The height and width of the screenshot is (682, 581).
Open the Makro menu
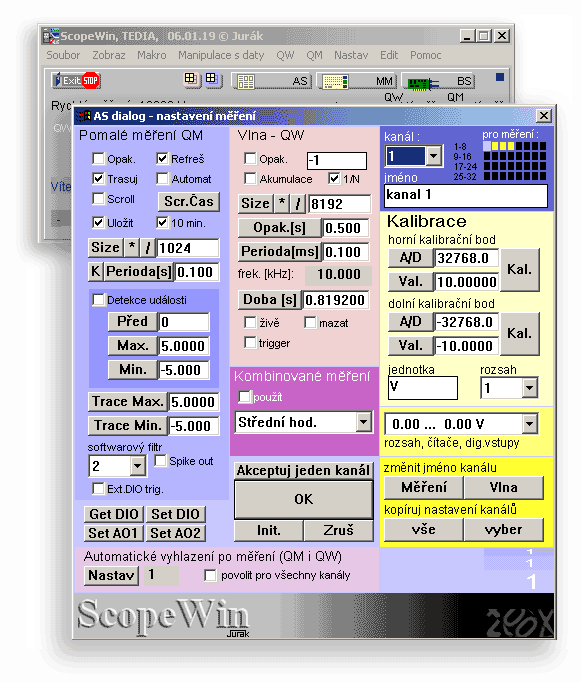pos(152,55)
